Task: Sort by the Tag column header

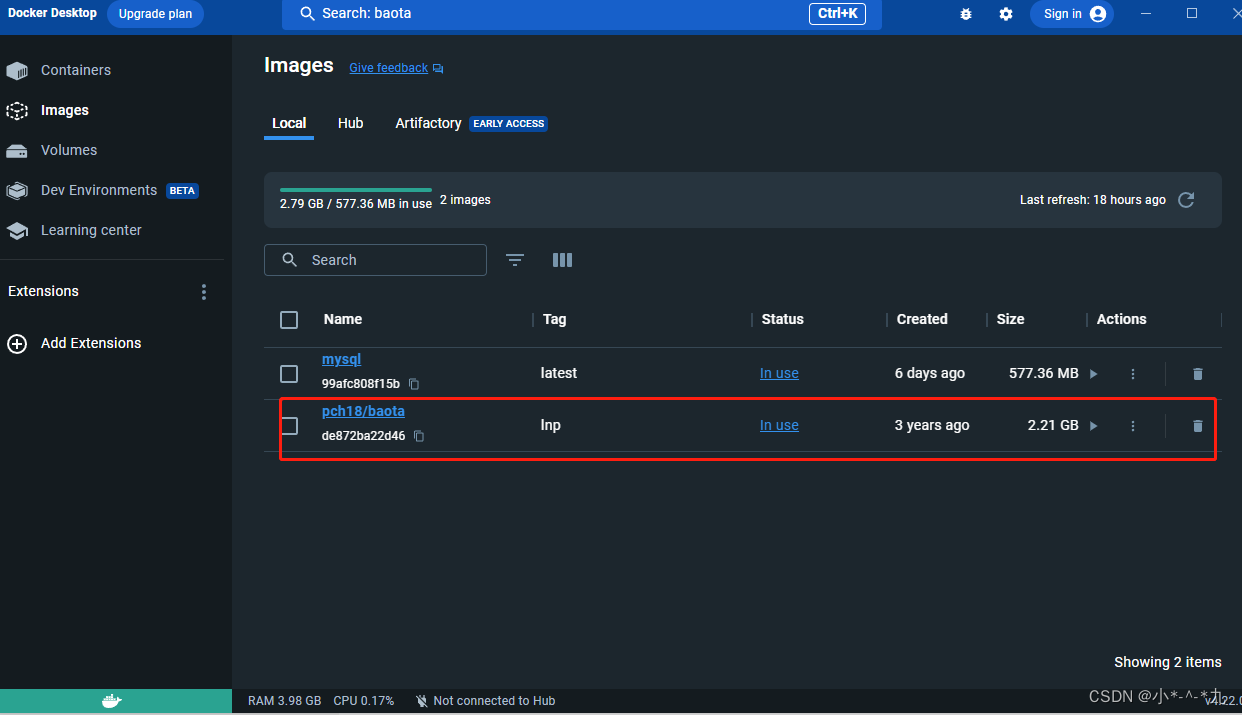Action: pyautogui.click(x=555, y=319)
